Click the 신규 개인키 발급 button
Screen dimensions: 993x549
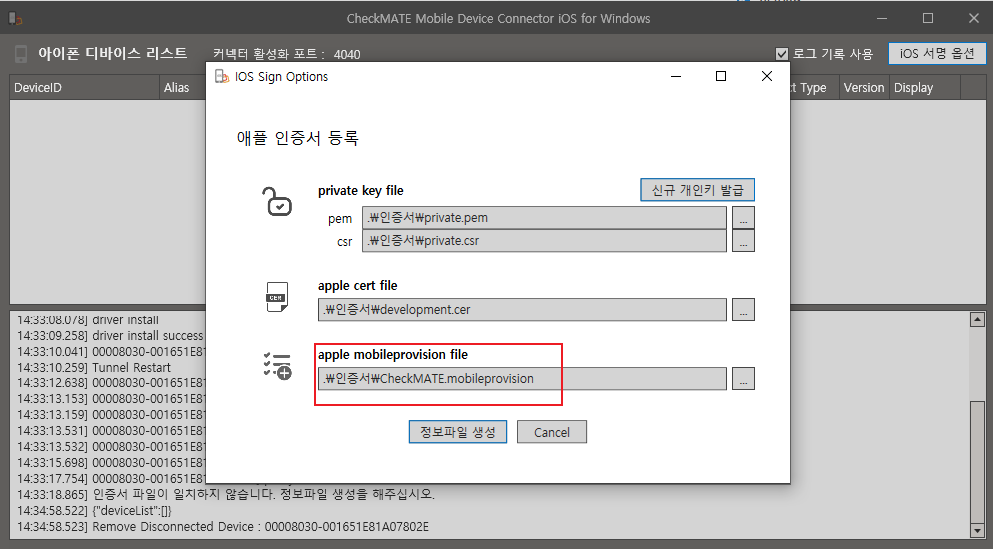[x=697, y=190]
